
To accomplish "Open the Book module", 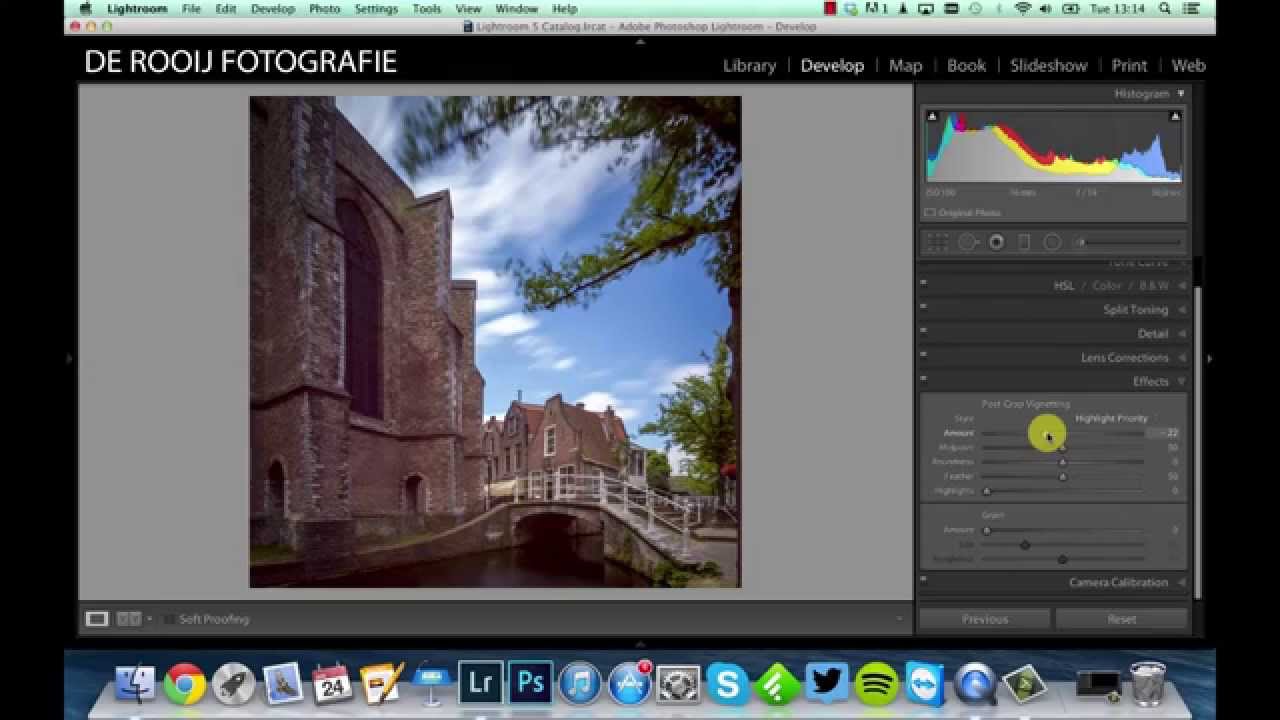I will pos(966,65).
